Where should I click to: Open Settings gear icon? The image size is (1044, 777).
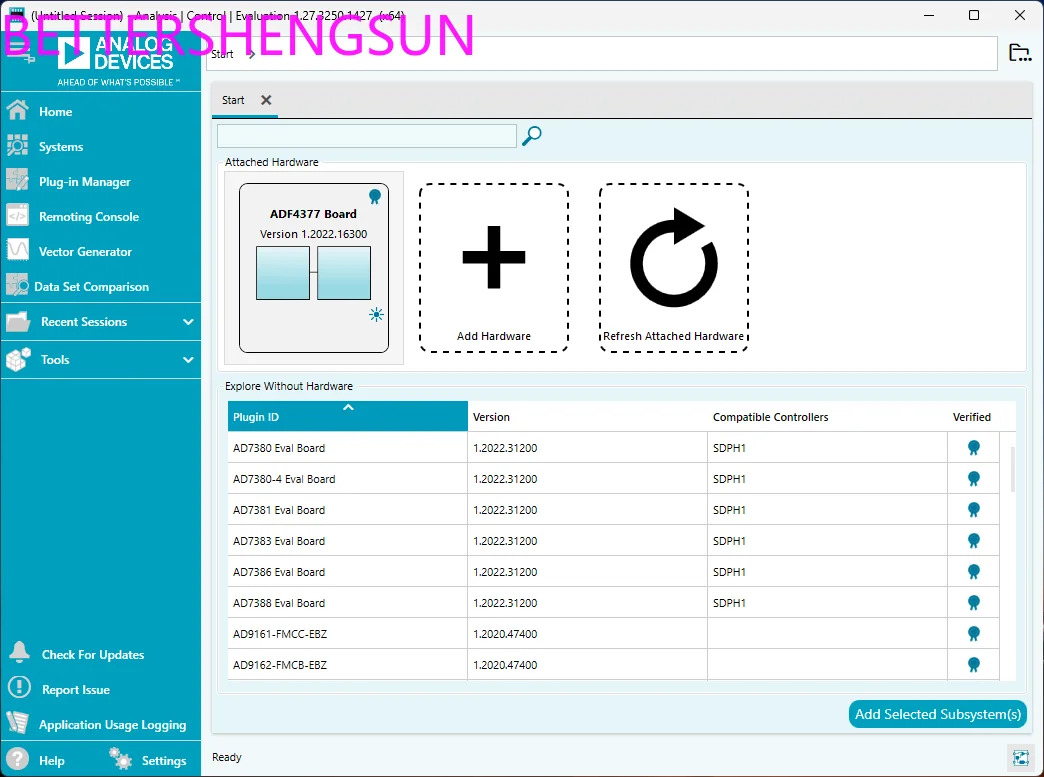(x=120, y=759)
